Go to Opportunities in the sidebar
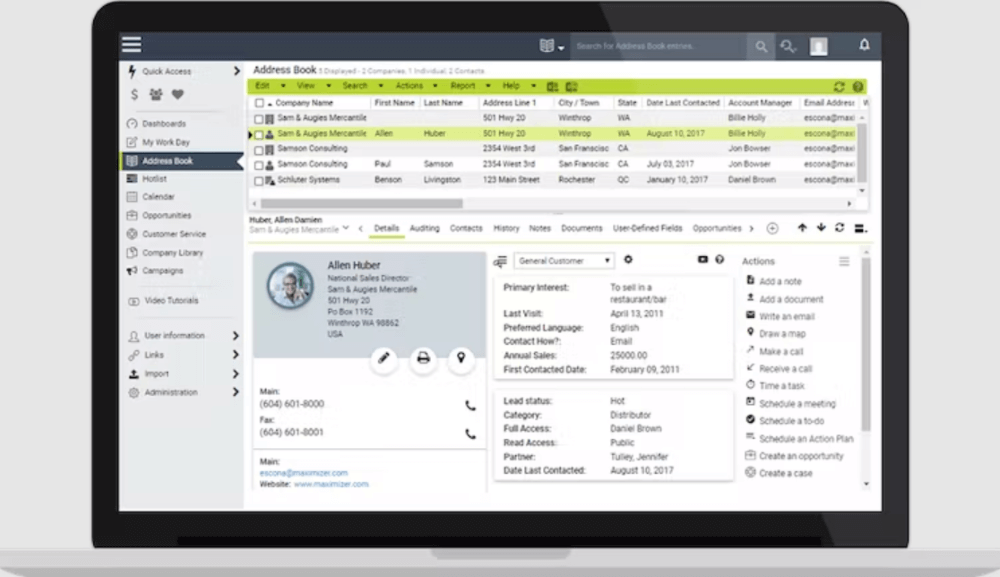Screen dimensions: 1000x577 (x=166, y=215)
